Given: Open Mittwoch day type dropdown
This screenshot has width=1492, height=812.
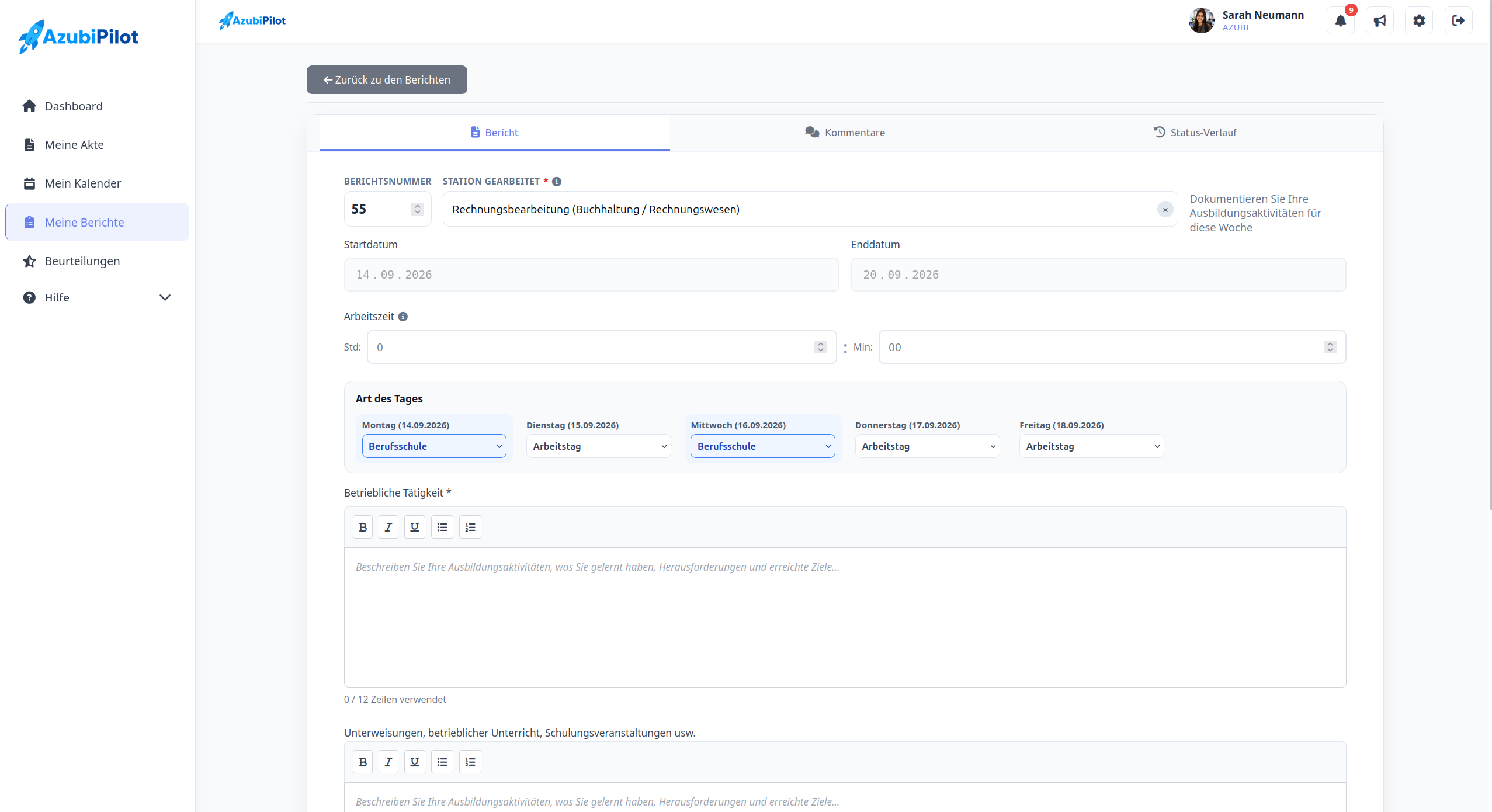Looking at the screenshot, I should coord(763,446).
